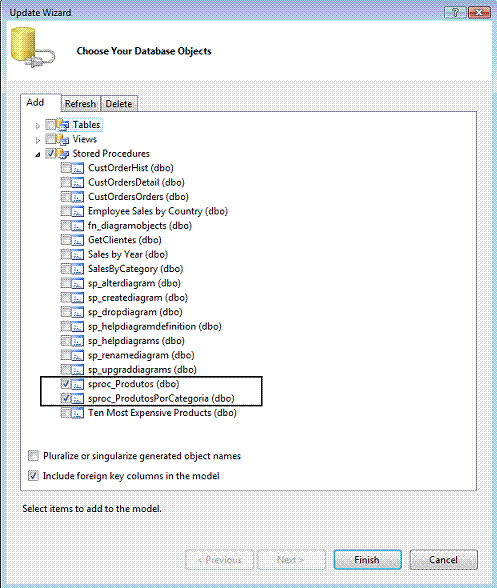Expand the Tables tree node
The height and width of the screenshot is (588, 497).
38,126
